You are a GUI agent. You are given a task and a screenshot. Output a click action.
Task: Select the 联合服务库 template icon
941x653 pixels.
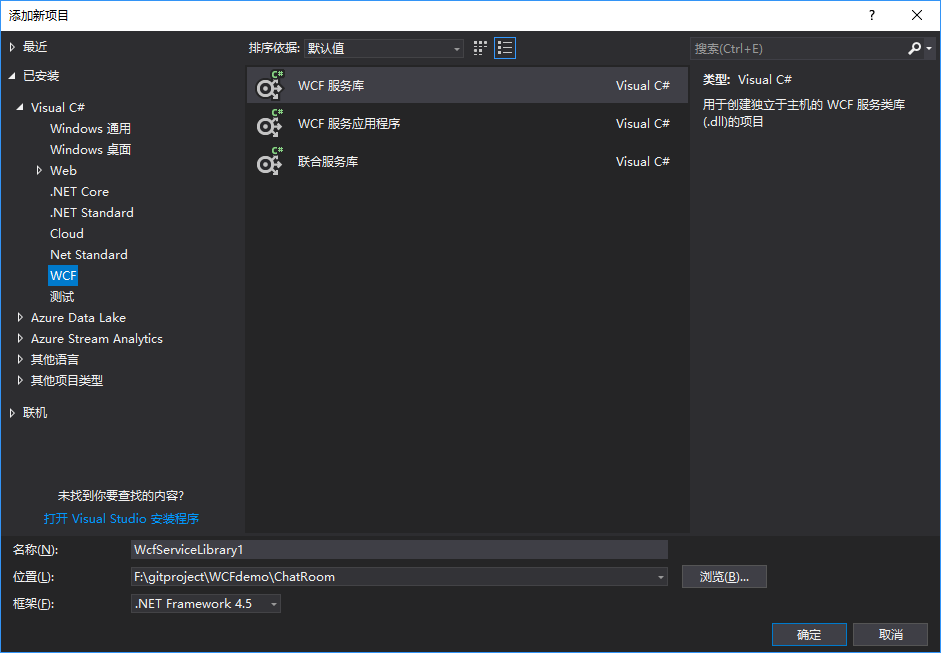(270, 162)
